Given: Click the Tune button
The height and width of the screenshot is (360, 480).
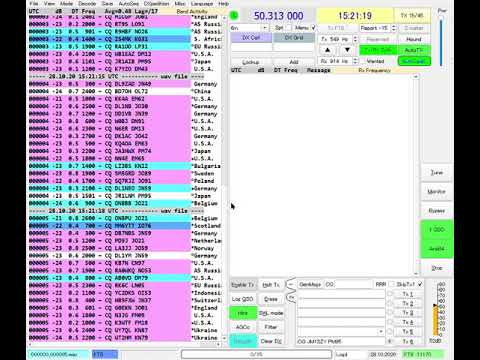Looking at the screenshot, I should [x=436, y=172].
